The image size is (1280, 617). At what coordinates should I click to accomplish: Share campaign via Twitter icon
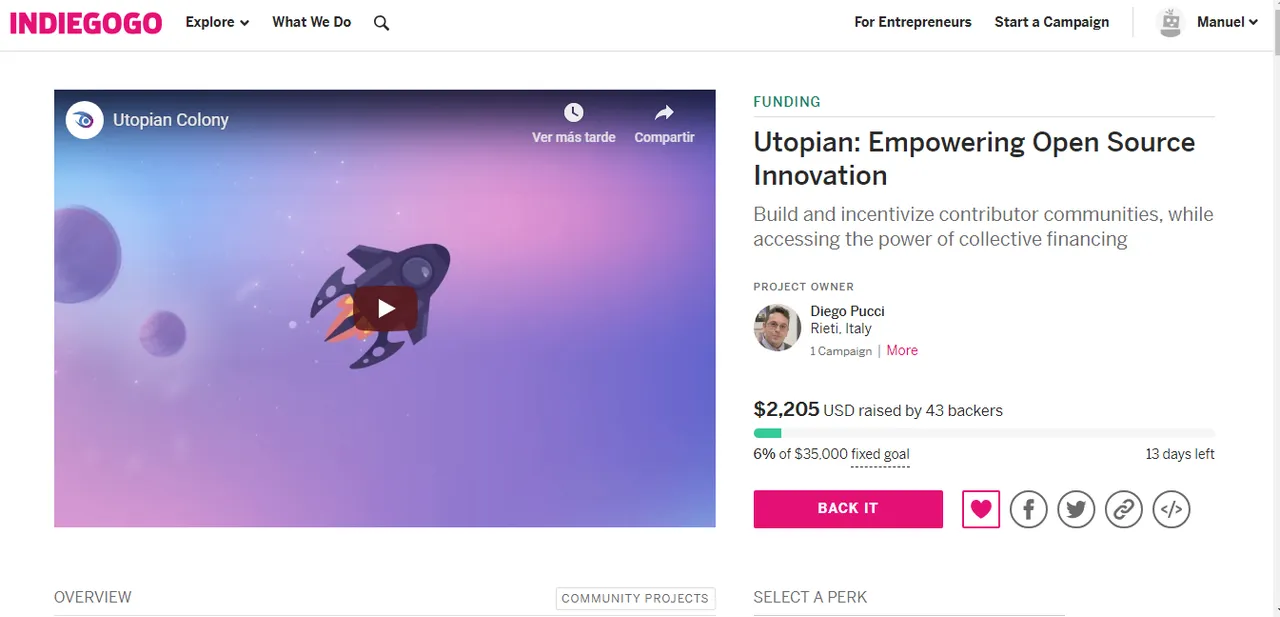pos(1076,509)
